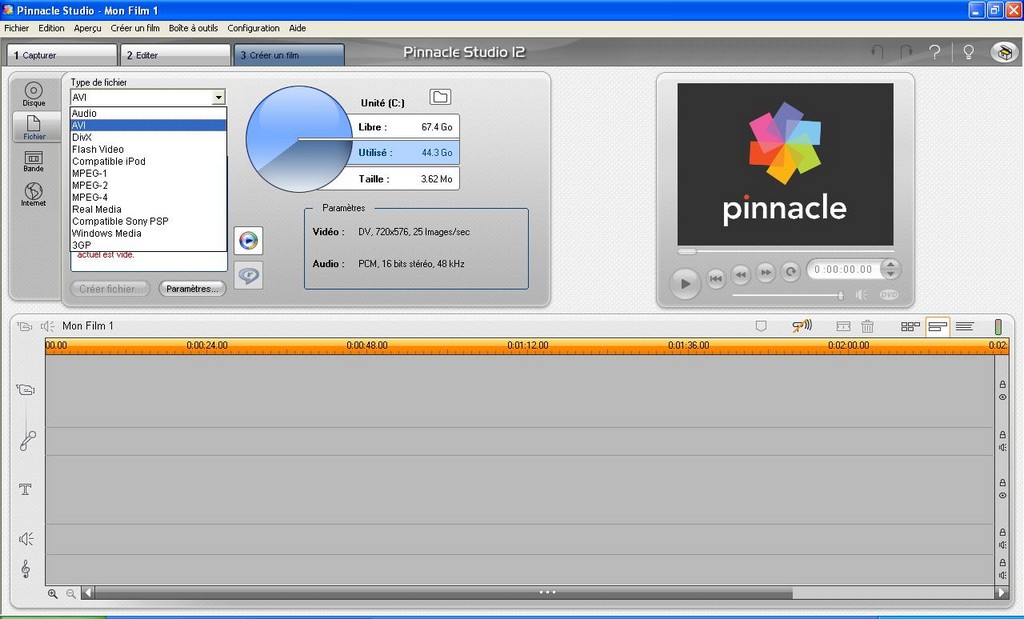Image resolution: width=1024 pixels, height=619 pixels.
Task: Choose DivX from file type list
Action: 148,138
